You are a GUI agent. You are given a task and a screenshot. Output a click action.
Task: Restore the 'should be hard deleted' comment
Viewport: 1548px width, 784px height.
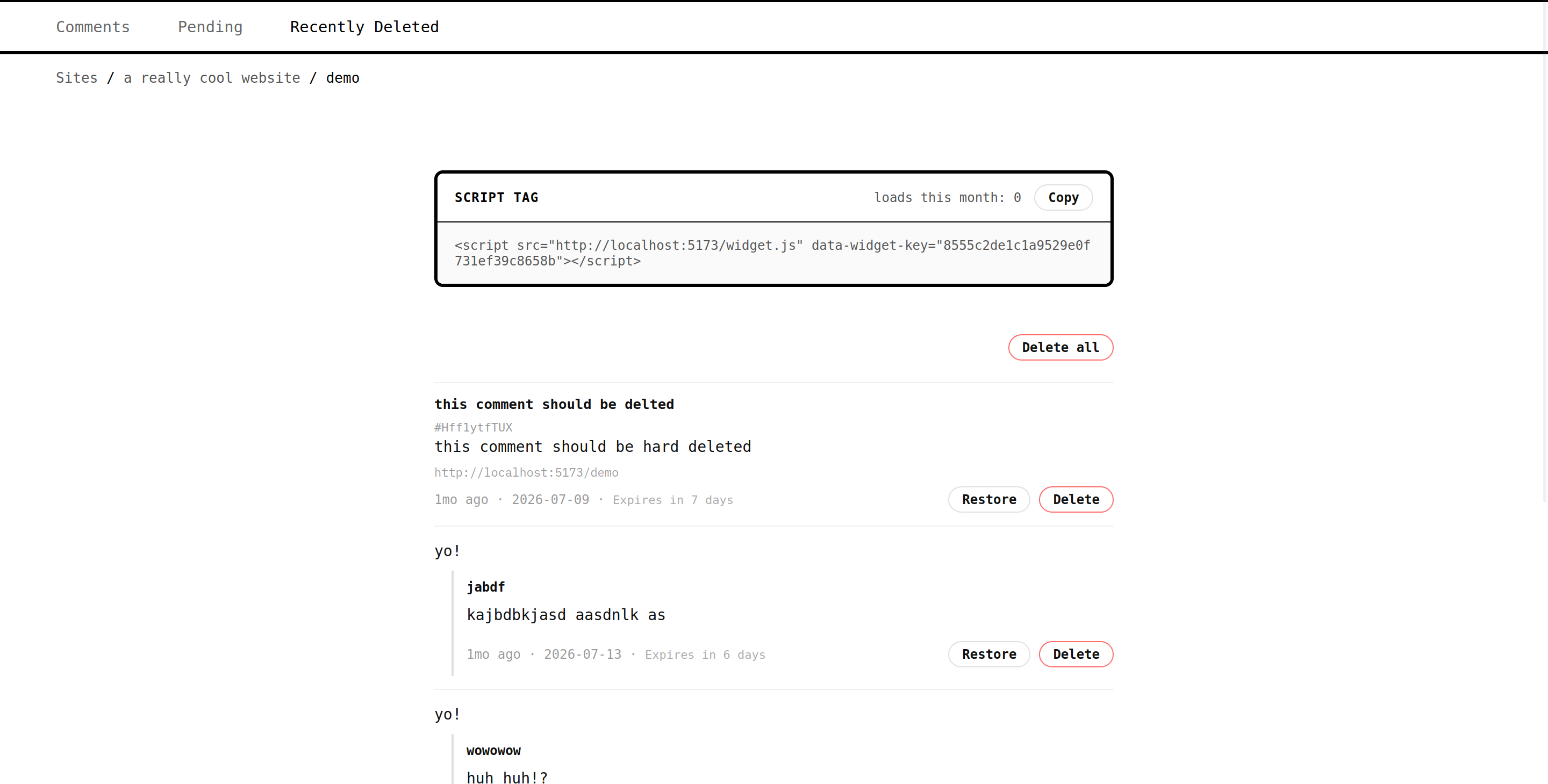point(988,499)
